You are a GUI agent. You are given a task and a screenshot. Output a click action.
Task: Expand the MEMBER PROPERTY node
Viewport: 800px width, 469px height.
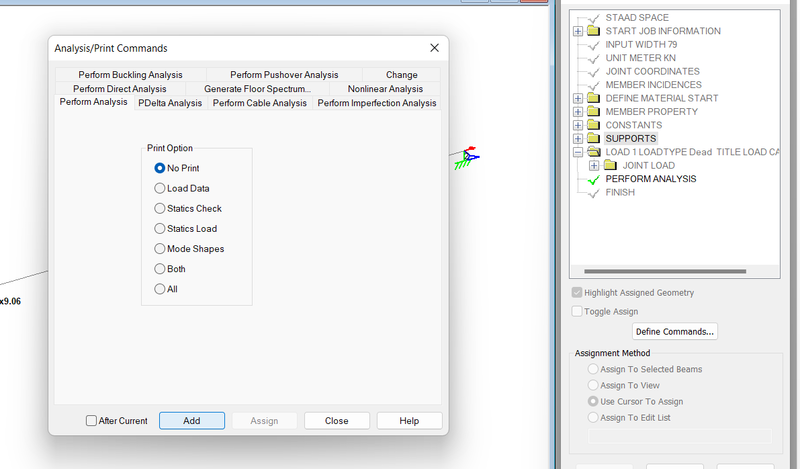[x=578, y=112]
